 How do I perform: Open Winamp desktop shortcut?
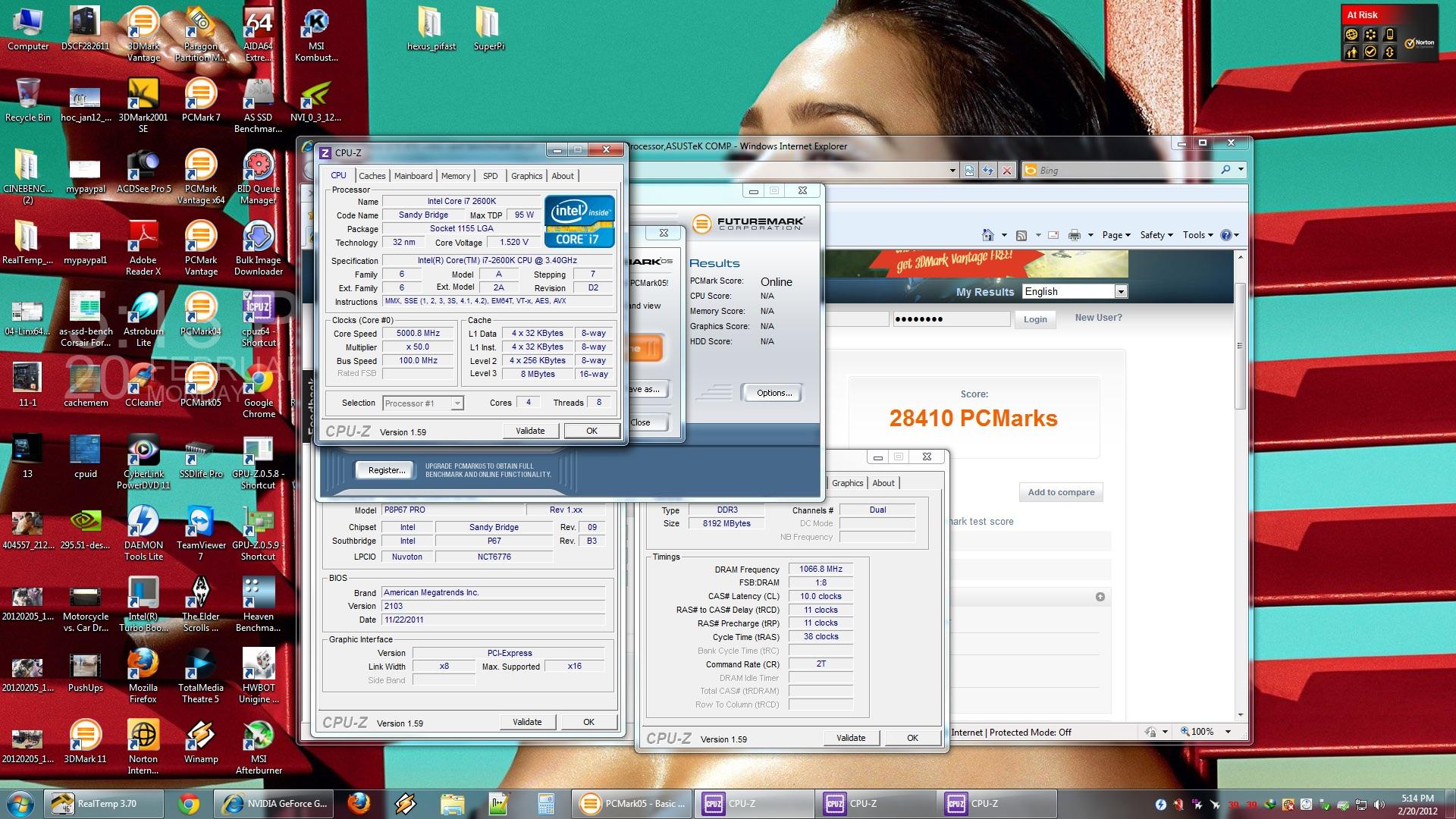[201, 741]
